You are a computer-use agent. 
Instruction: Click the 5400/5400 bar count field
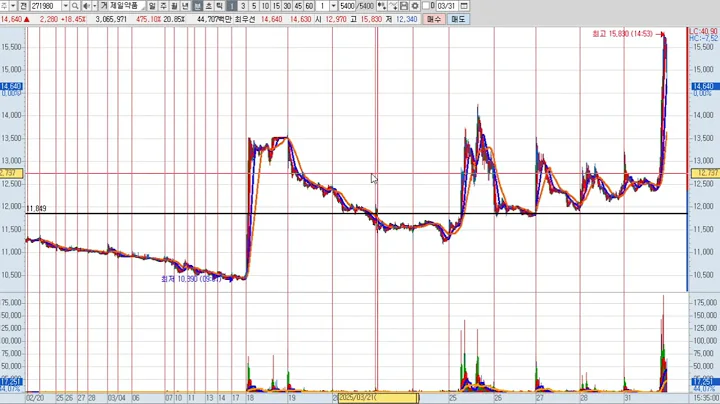pos(357,6)
